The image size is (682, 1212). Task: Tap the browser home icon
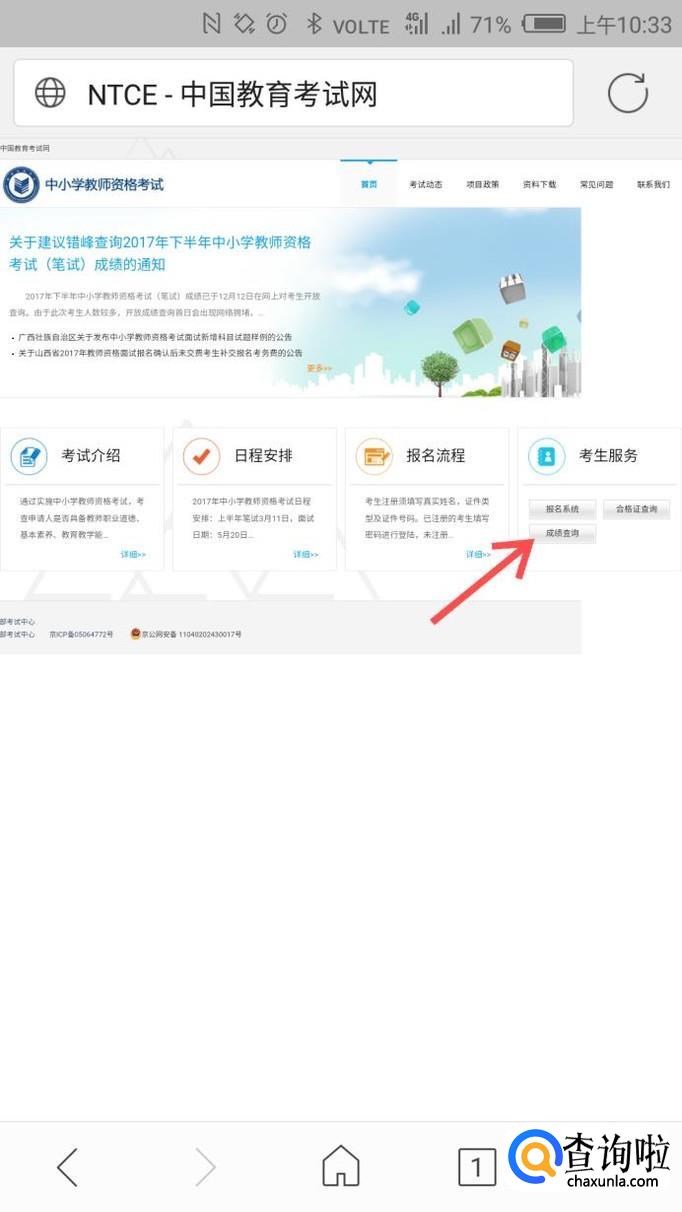coord(341,1166)
